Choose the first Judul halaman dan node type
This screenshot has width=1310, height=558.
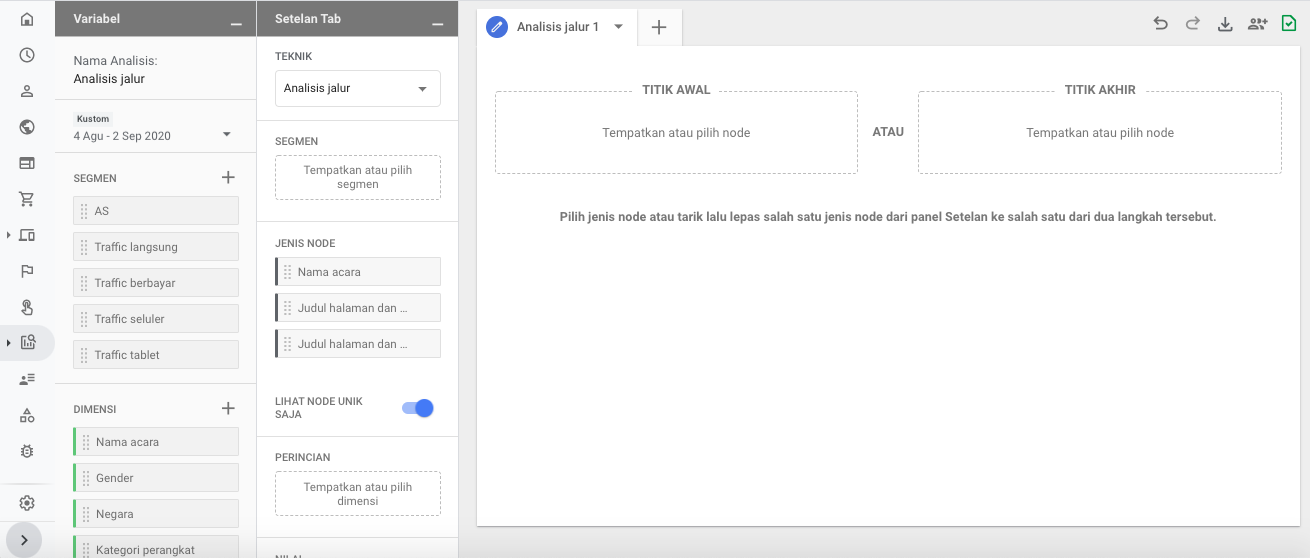tap(358, 308)
